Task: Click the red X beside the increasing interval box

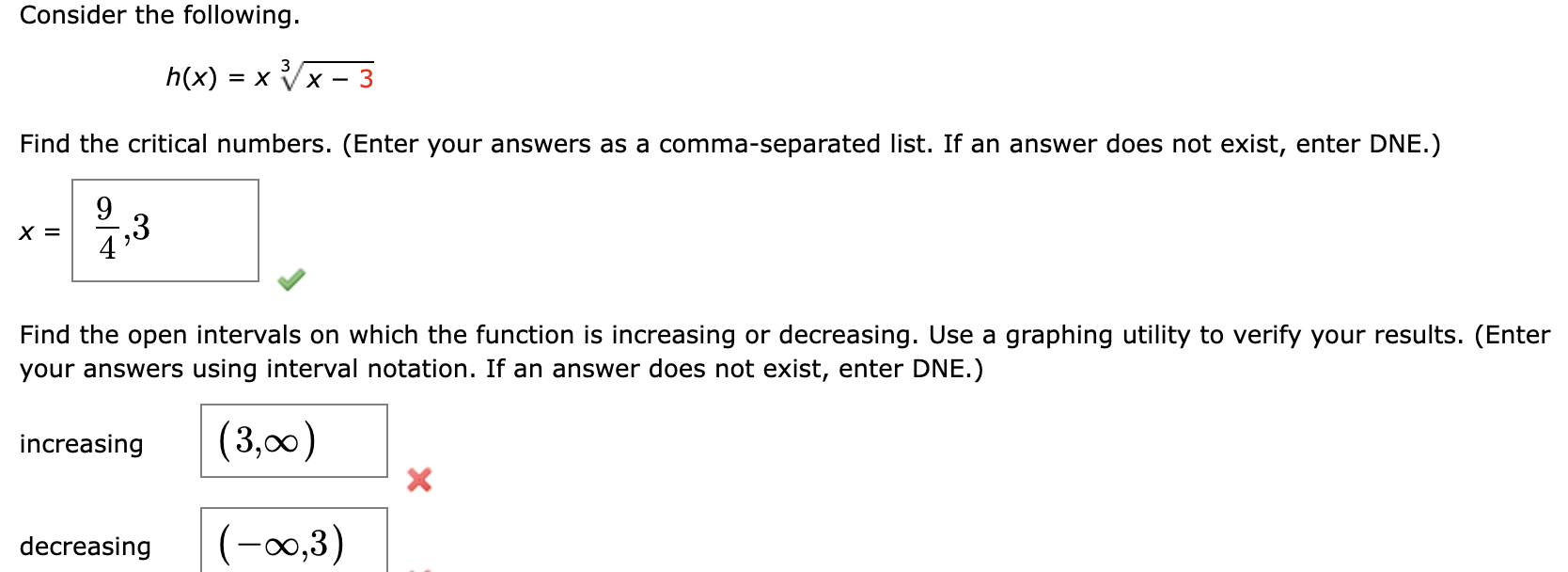Action: pyautogui.click(x=420, y=478)
